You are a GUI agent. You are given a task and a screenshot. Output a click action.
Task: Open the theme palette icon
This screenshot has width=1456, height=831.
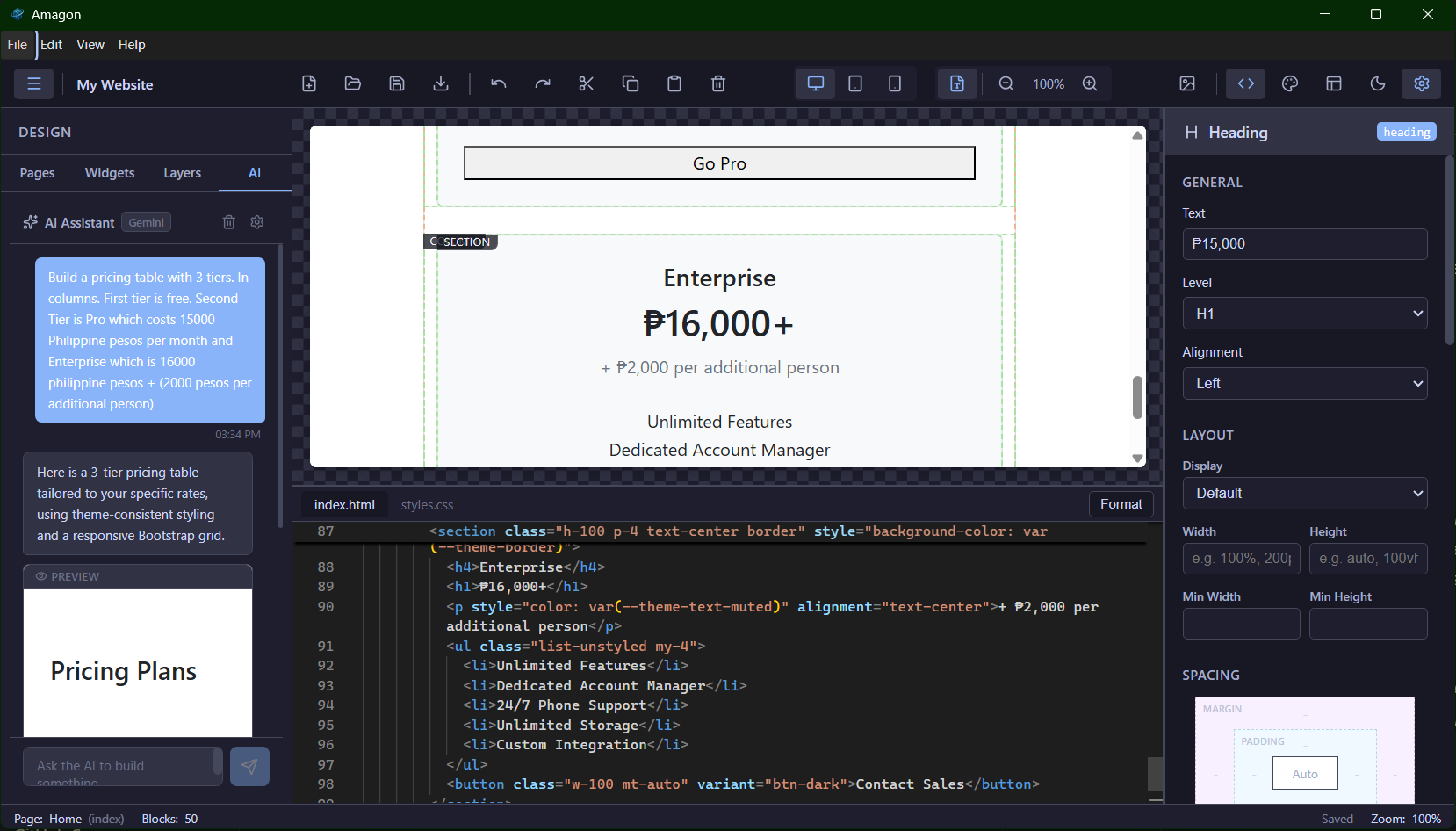coord(1290,83)
